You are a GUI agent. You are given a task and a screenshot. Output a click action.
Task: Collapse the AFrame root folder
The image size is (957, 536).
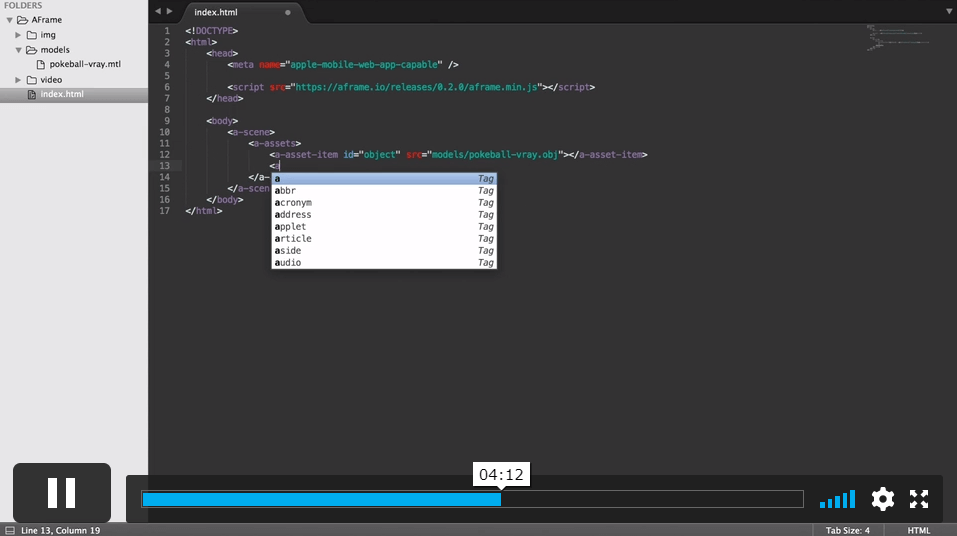tap(10, 20)
